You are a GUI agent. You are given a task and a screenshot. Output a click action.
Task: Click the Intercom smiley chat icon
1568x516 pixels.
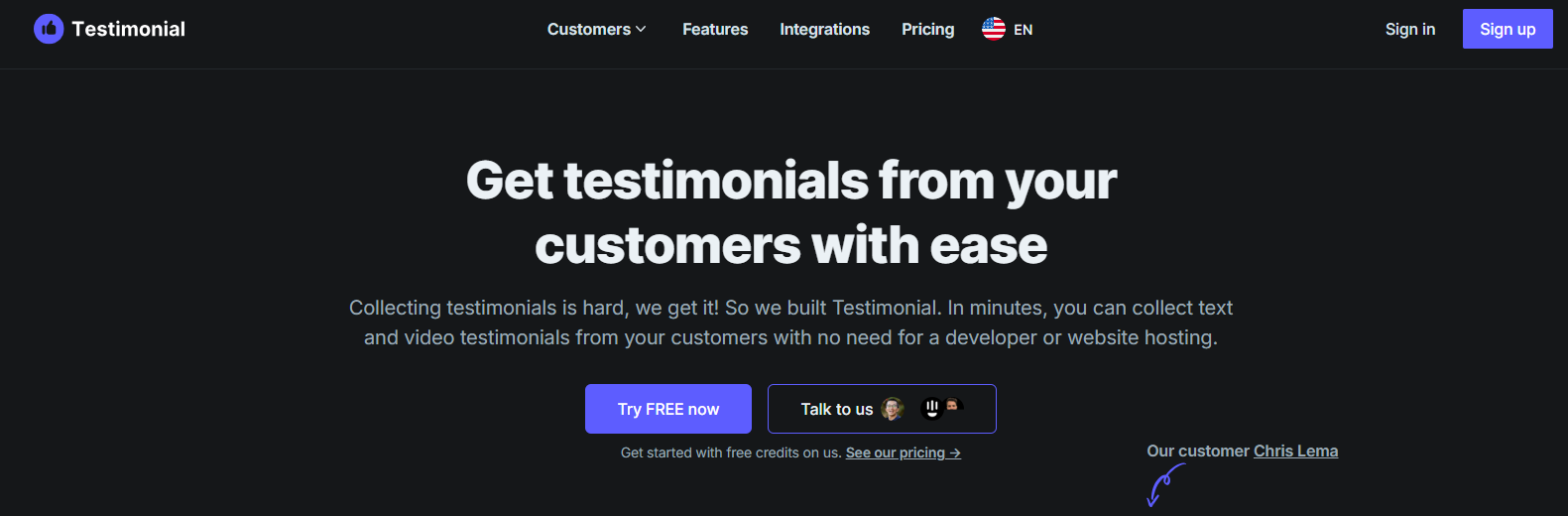931,409
